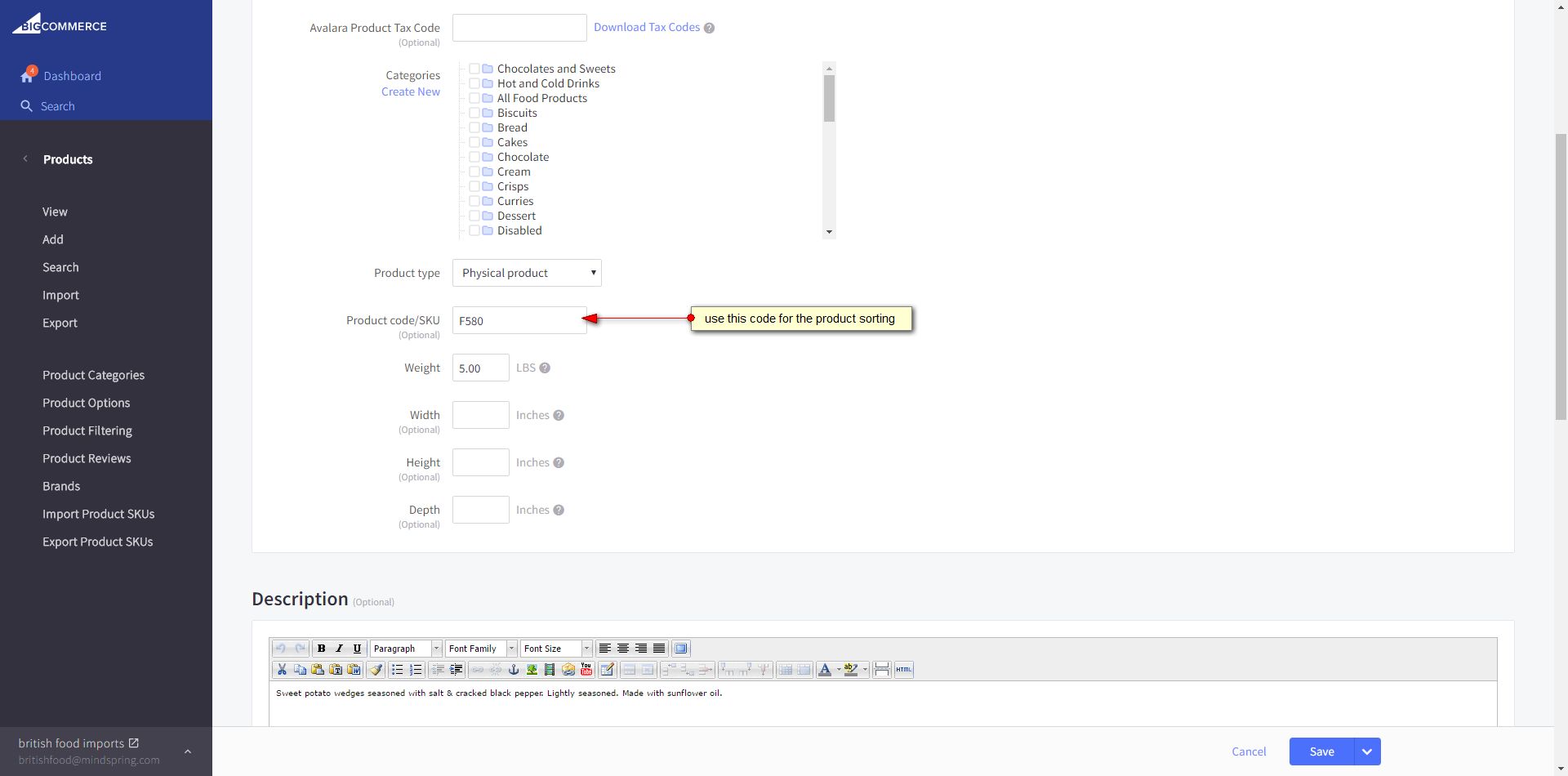
Task: Toggle underline formatting in description editor
Action: point(357,649)
